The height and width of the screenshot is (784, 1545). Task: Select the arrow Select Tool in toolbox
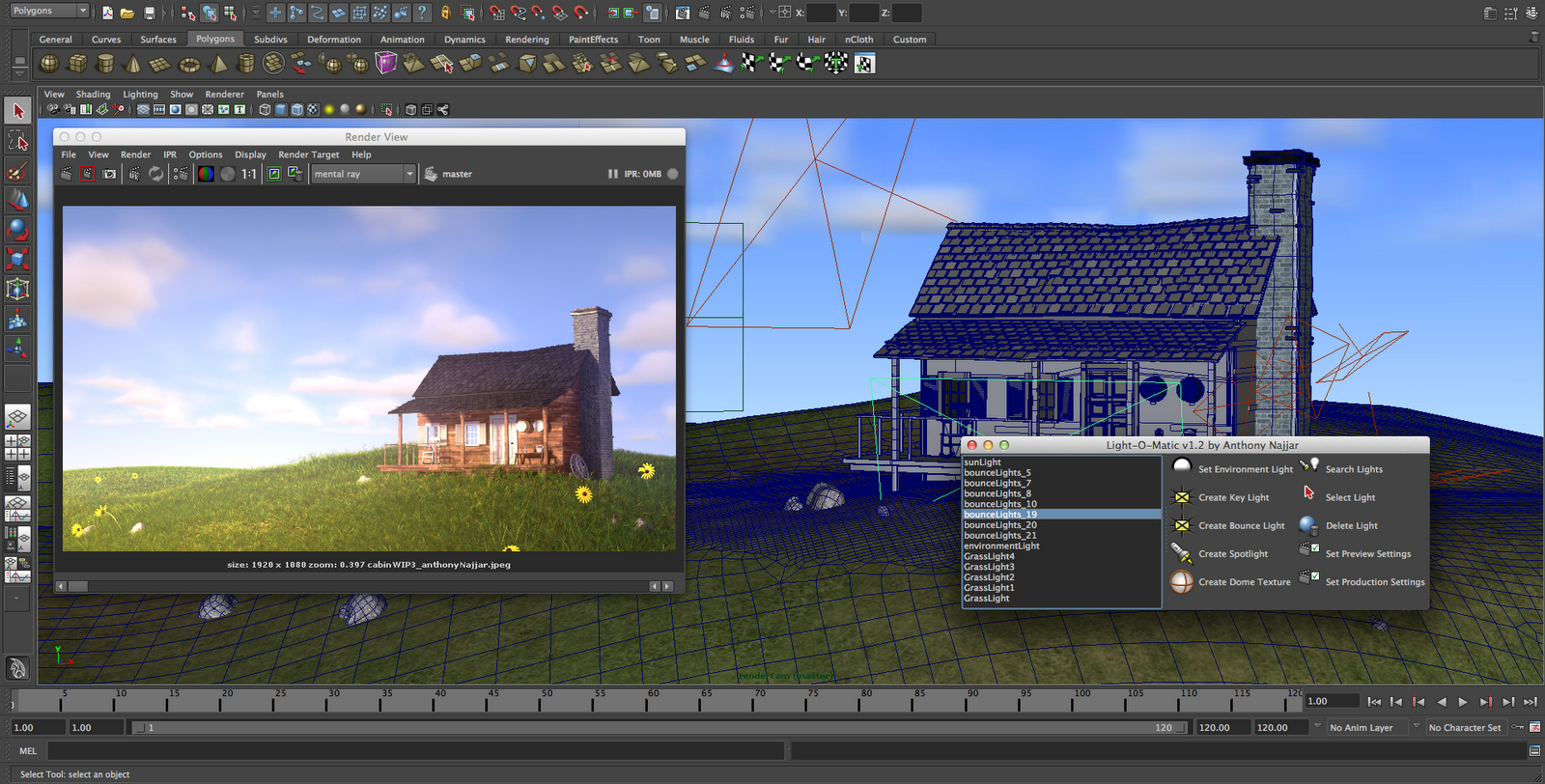pyautogui.click(x=17, y=111)
